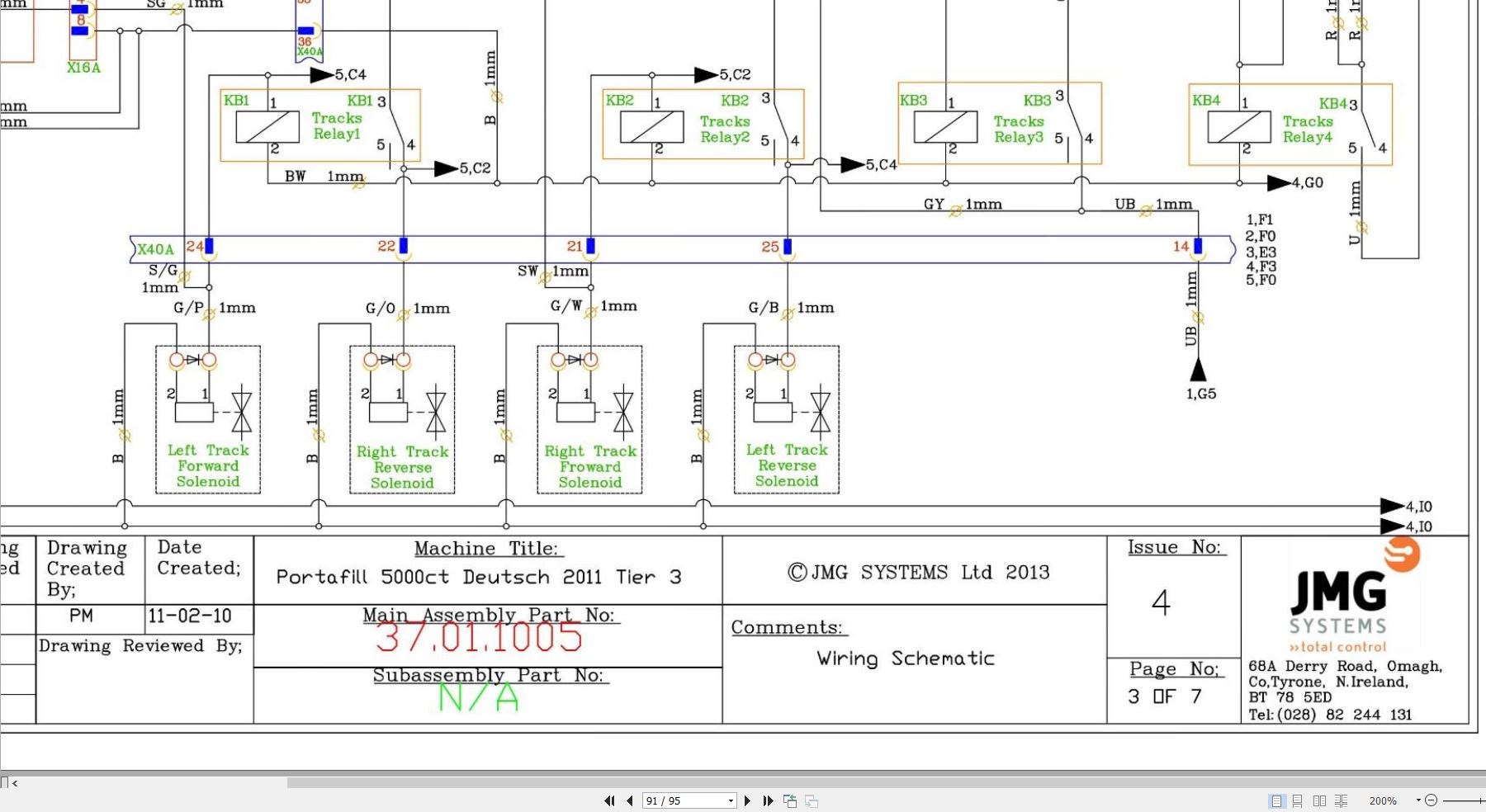Click the KB2 Tracks Relay2 label
Screen dimensions: 1486x812
[x=725, y=129]
